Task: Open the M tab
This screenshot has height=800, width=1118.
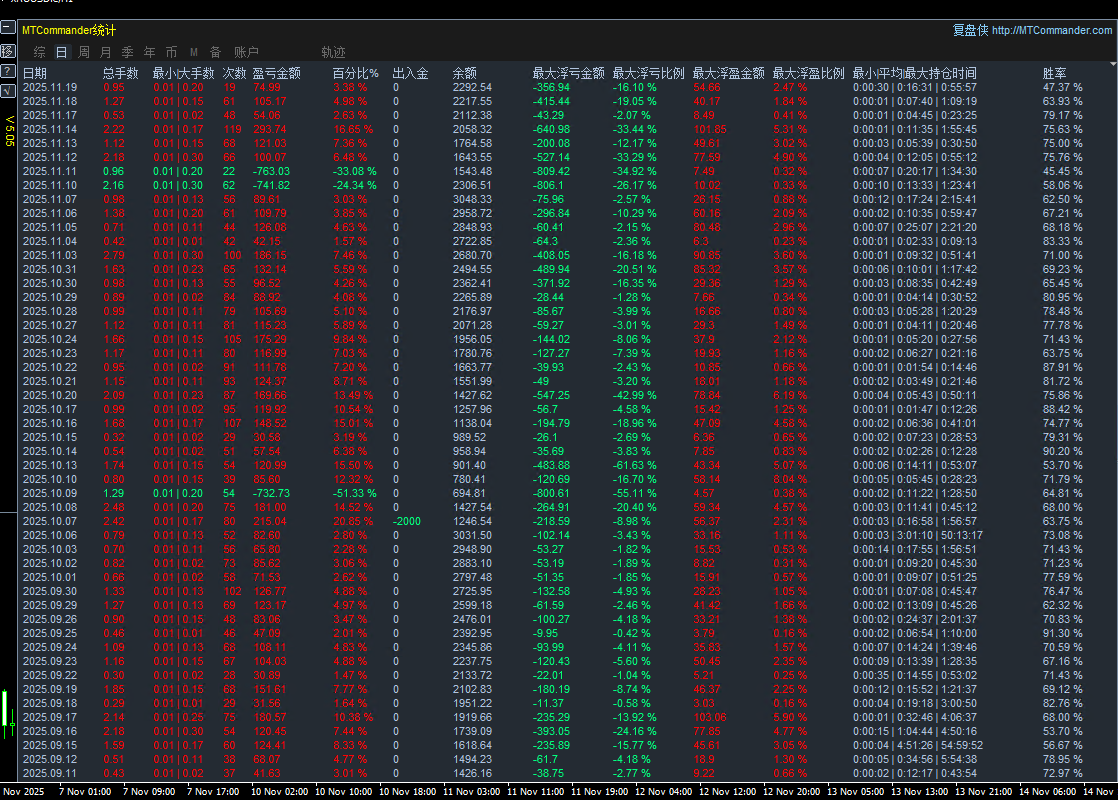Action: [194, 52]
